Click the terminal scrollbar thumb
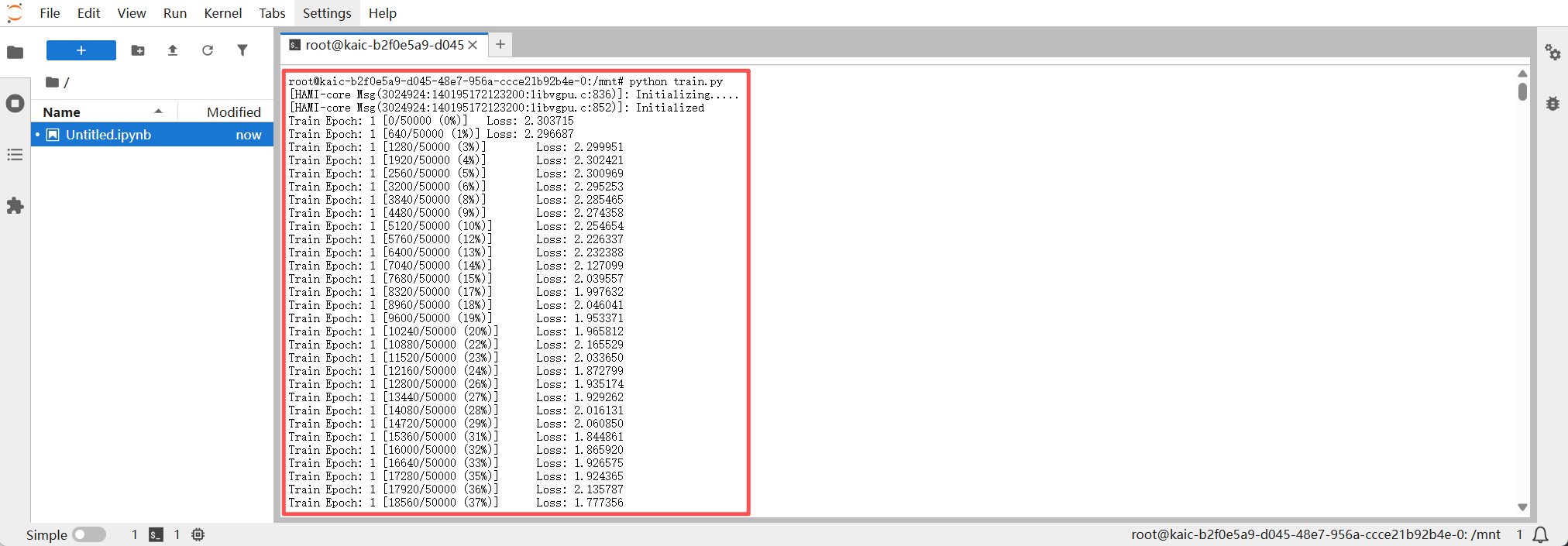The image size is (1568, 546). point(1522,91)
